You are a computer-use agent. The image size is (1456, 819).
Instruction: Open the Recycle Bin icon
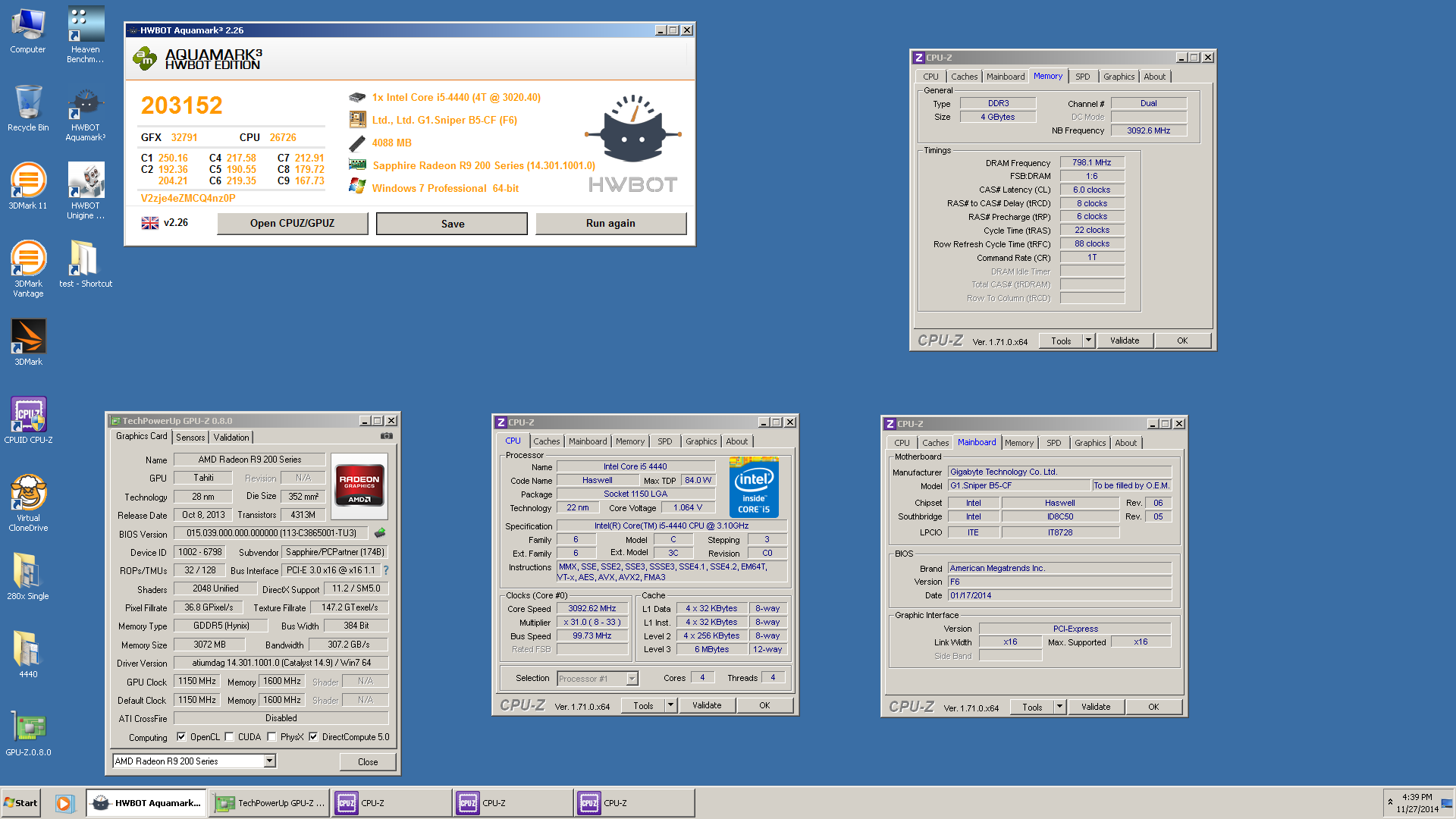pyautogui.click(x=28, y=108)
